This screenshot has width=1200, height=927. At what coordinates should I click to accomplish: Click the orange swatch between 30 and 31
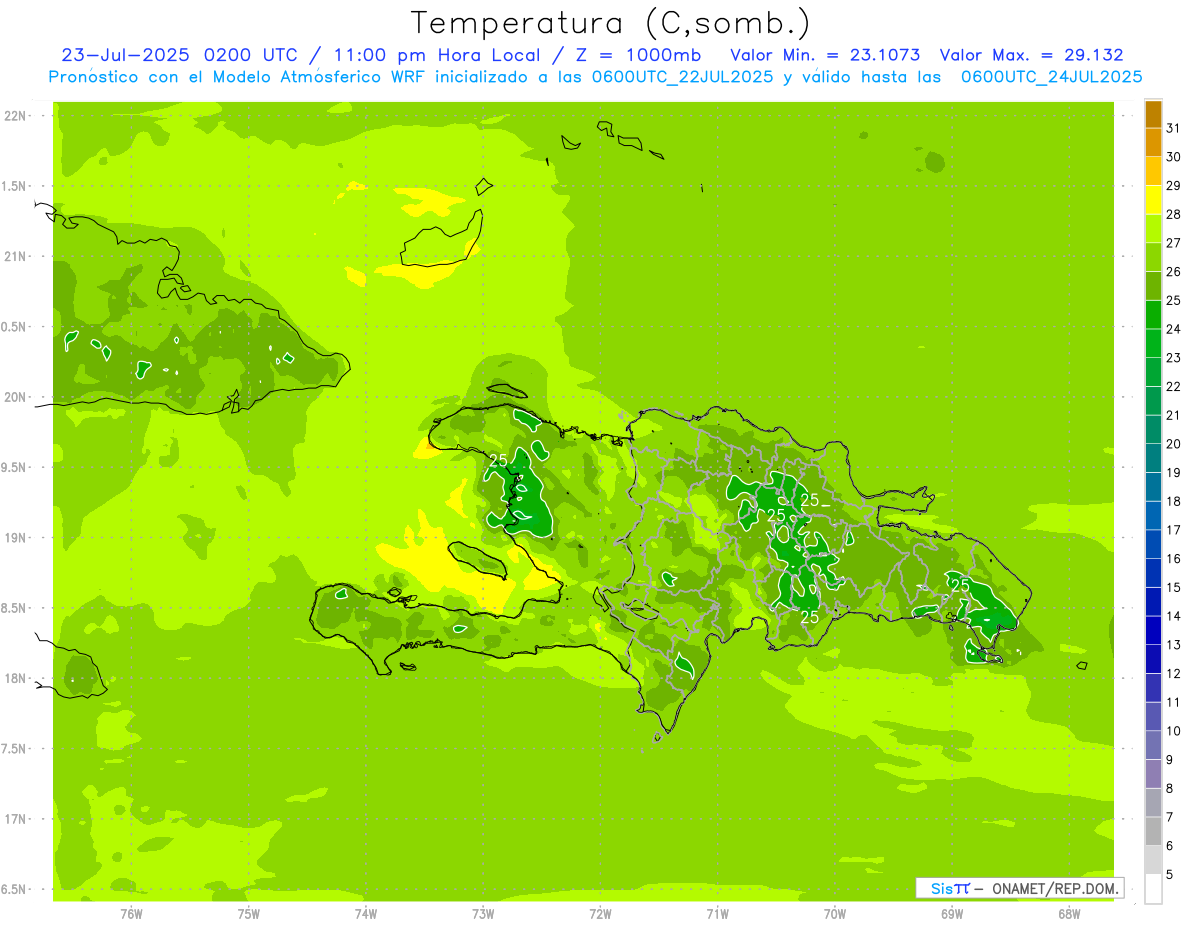tap(1153, 142)
